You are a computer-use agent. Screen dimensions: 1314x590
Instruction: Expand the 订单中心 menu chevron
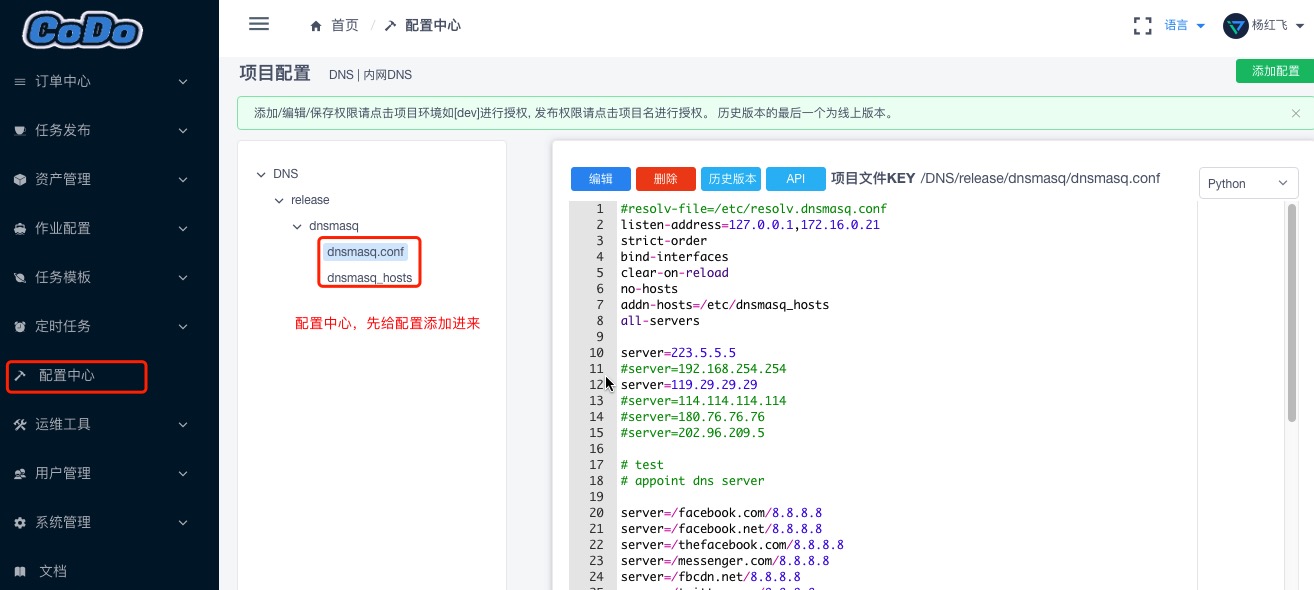(x=183, y=82)
